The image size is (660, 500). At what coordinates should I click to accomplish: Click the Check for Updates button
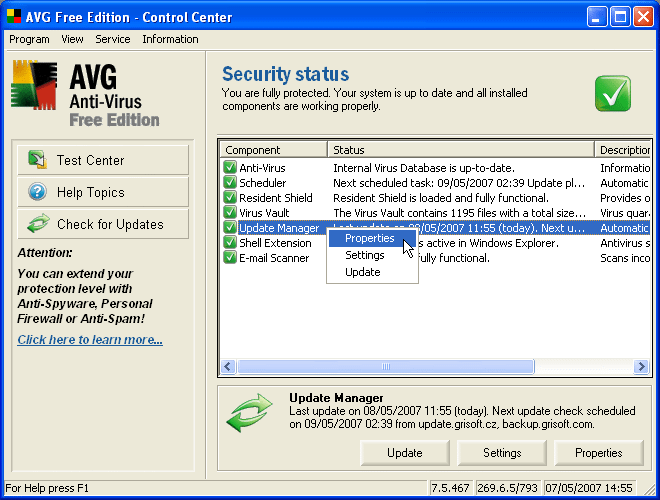[x=103, y=224]
